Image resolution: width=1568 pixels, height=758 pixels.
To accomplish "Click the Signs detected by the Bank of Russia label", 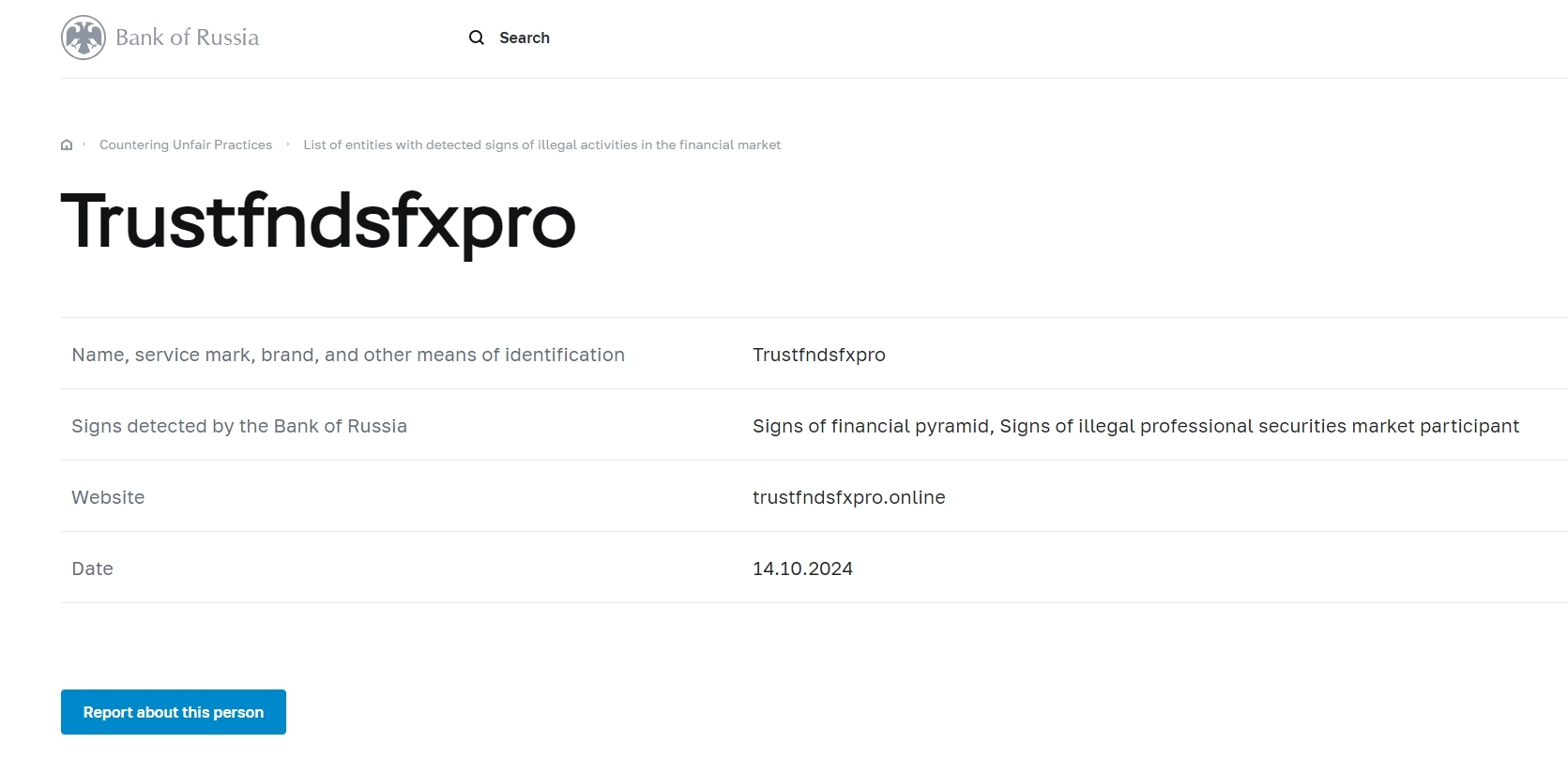I will click(x=239, y=426).
